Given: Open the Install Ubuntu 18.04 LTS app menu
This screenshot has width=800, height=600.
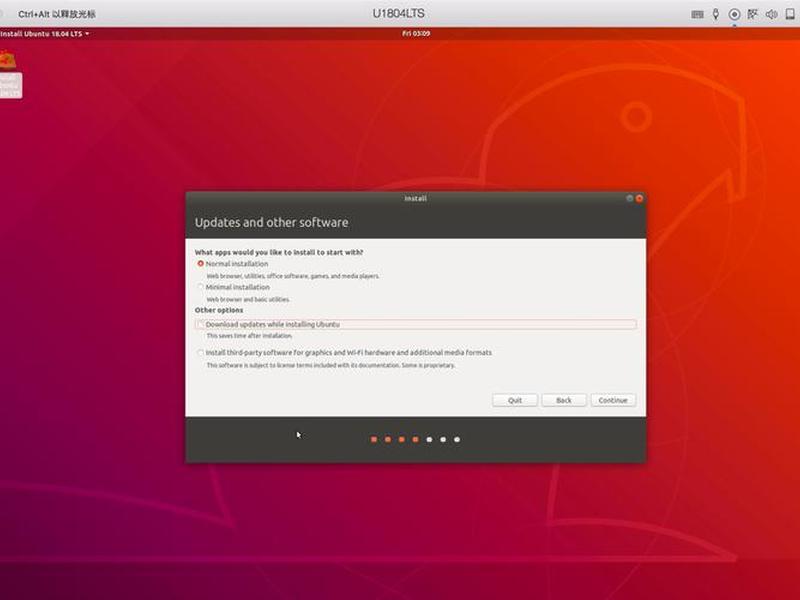Looking at the screenshot, I should coord(44,34).
